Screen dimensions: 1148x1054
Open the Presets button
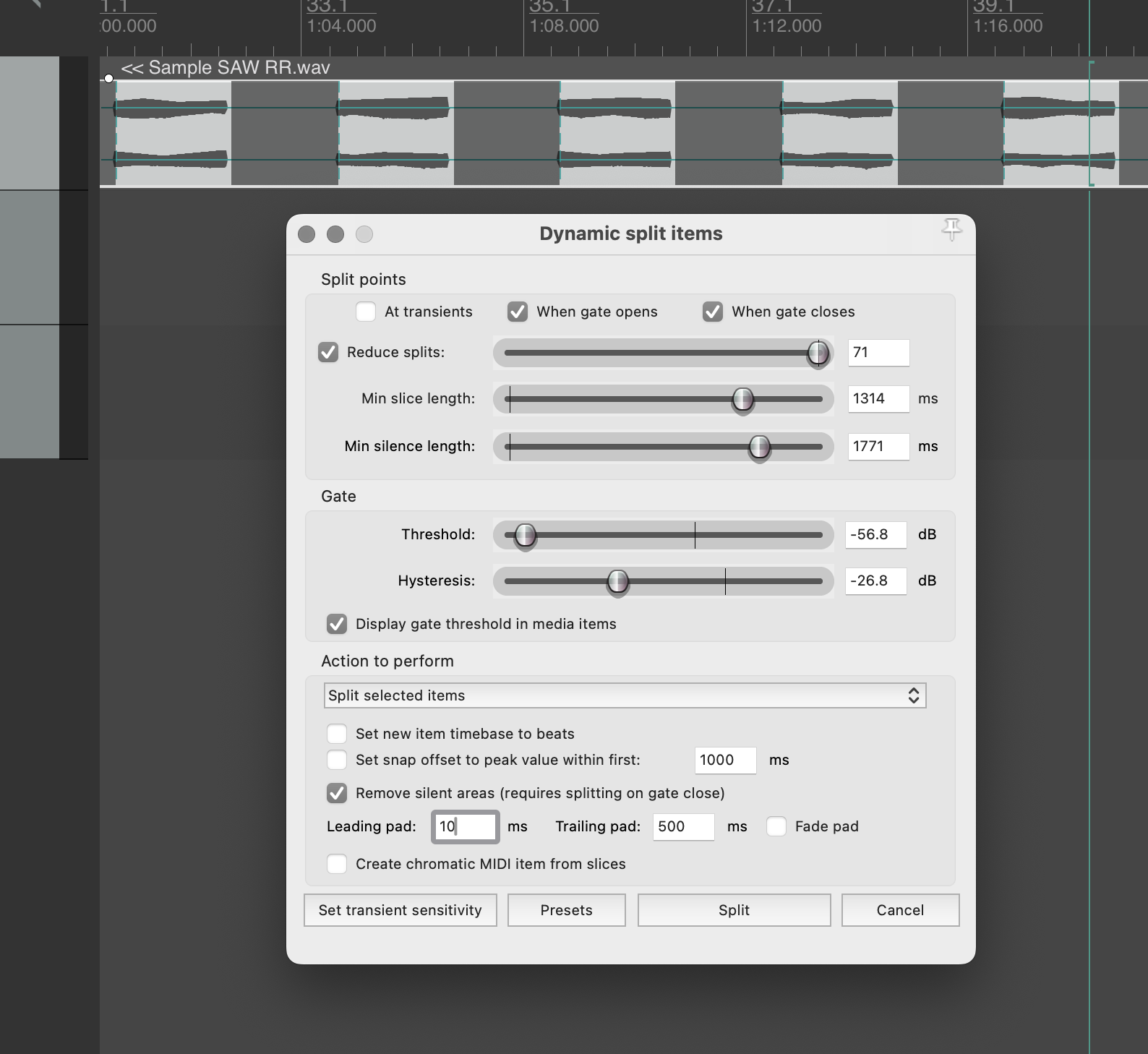coord(567,910)
